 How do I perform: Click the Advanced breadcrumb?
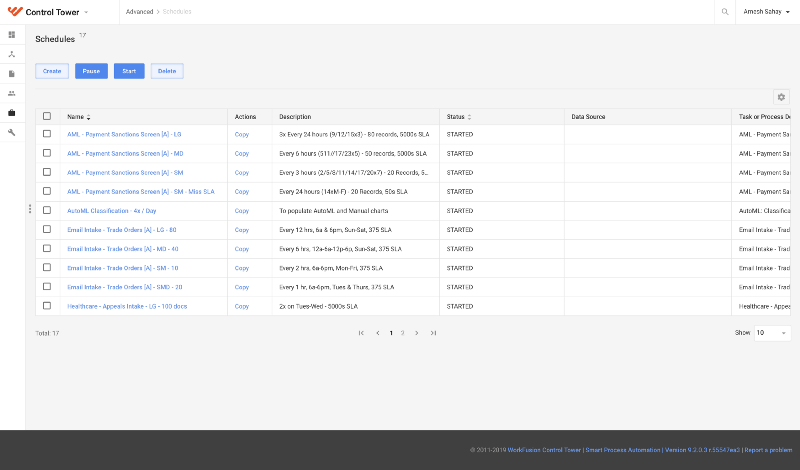coord(139,12)
